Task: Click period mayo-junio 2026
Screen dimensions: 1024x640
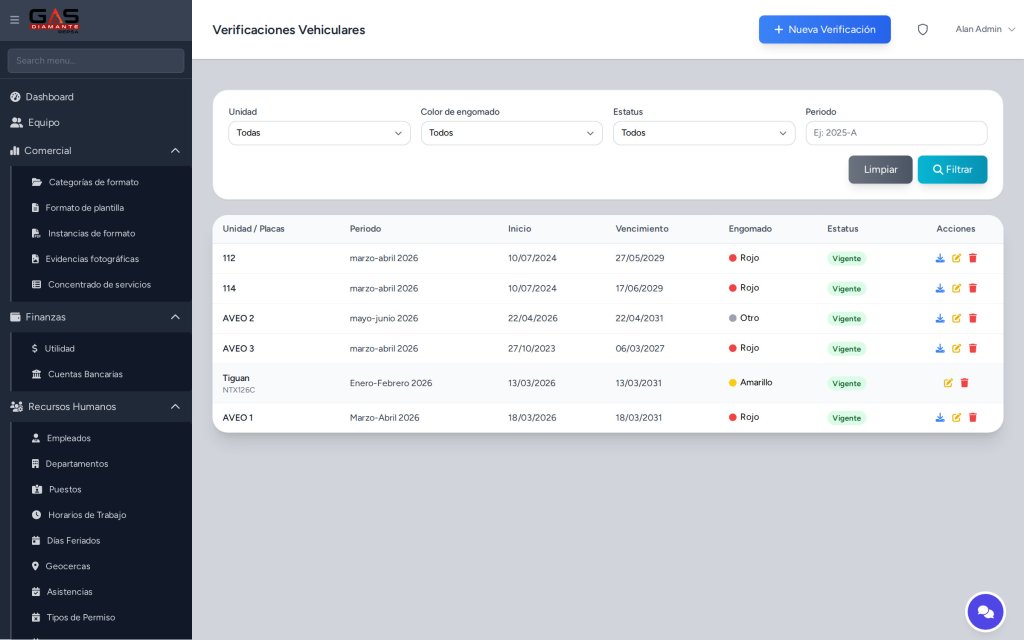Action: [x=383, y=318]
